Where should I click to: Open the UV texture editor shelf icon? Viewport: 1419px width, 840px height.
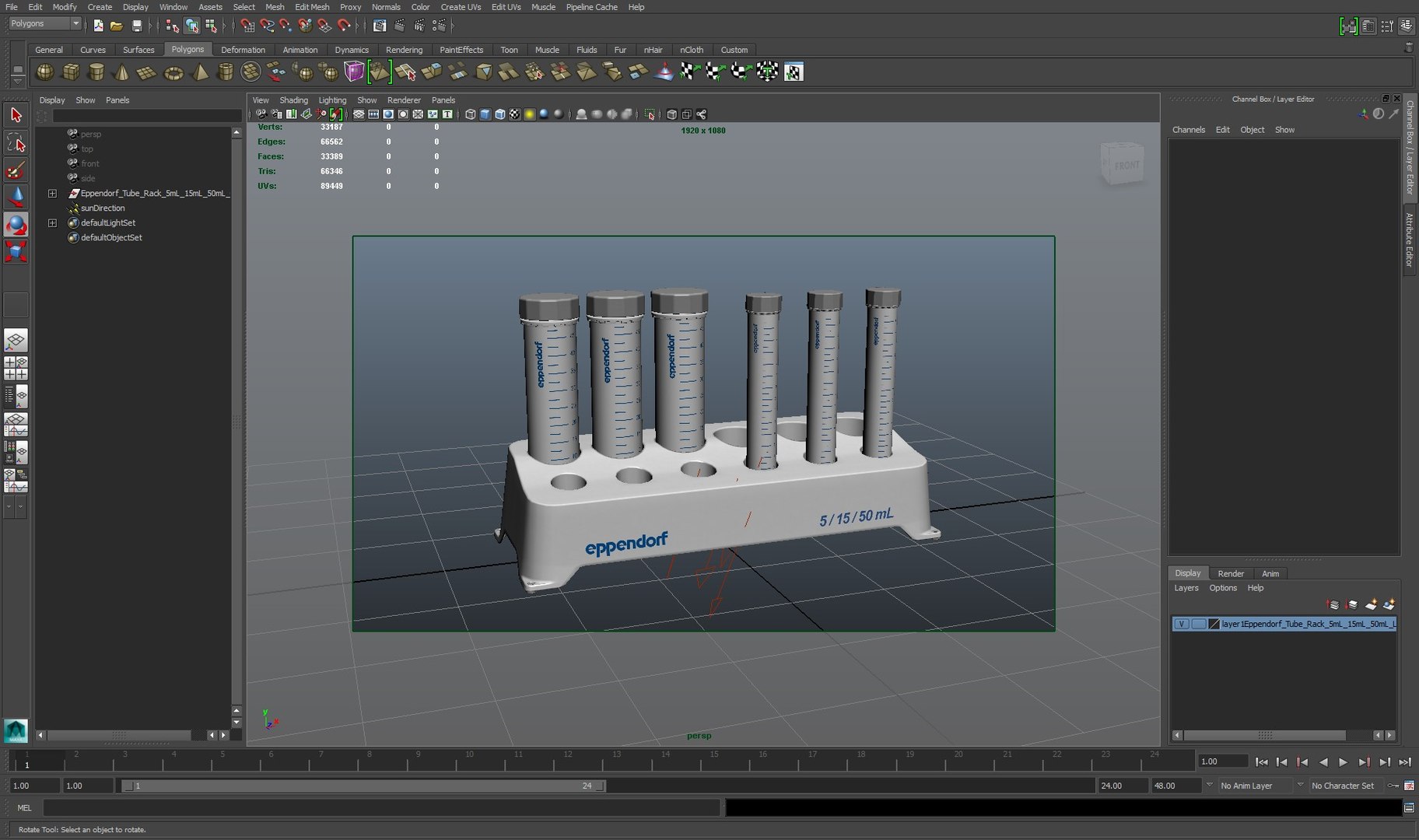pyautogui.click(x=793, y=72)
